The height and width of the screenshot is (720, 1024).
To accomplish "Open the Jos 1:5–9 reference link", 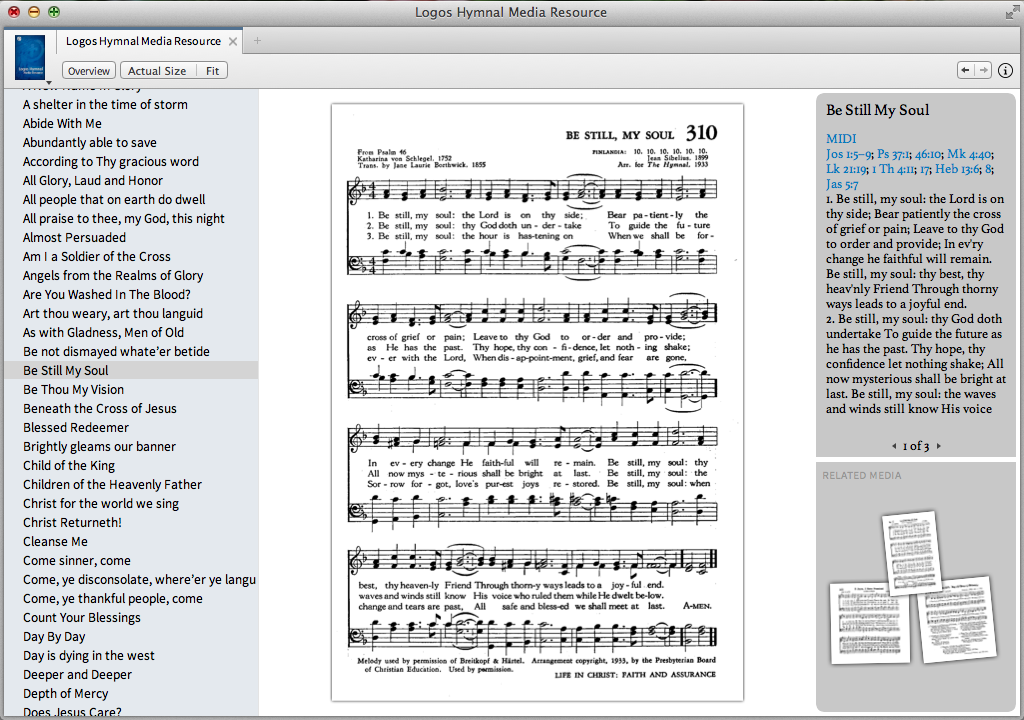I will (848, 154).
